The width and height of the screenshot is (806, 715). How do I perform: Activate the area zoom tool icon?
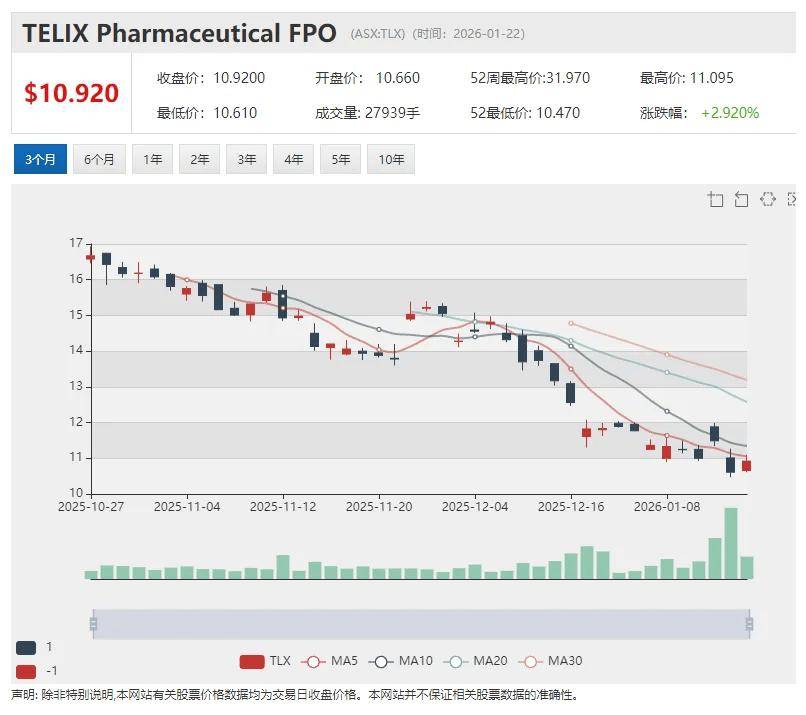(716, 199)
